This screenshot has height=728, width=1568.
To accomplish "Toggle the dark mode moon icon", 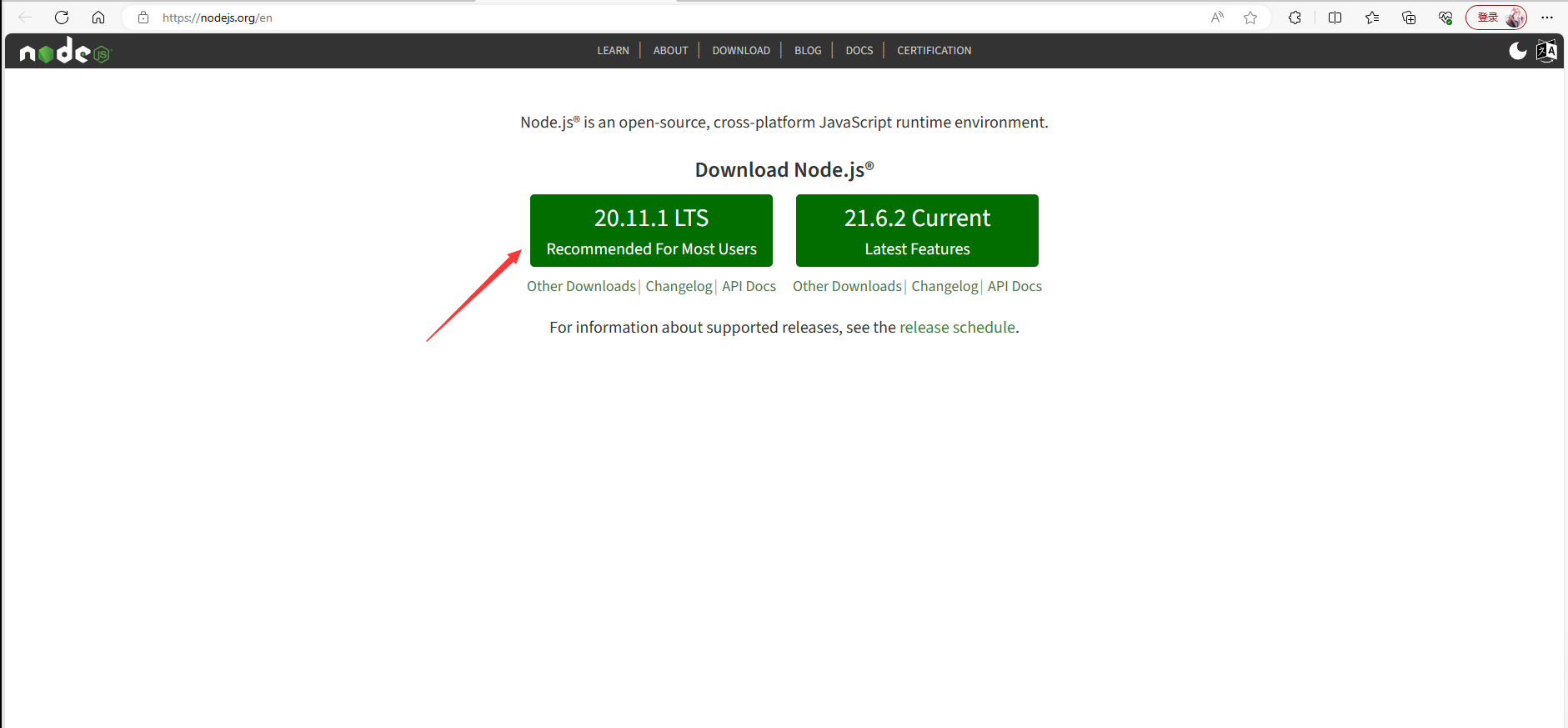I will point(1518,51).
